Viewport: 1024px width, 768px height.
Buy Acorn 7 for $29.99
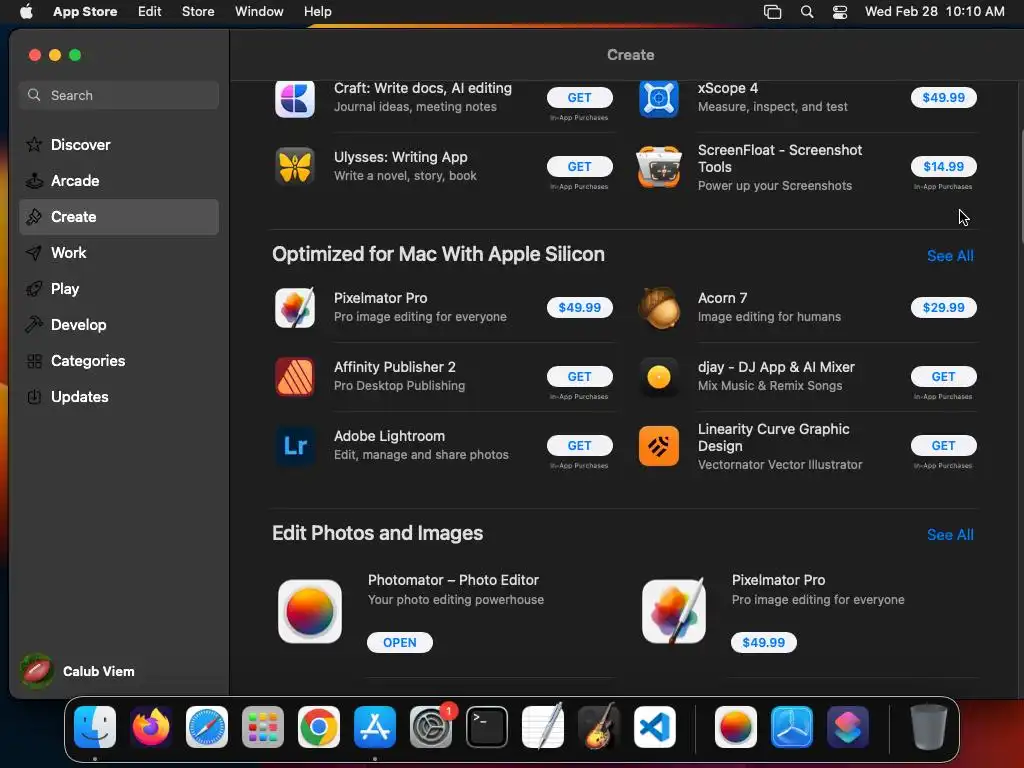(943, 307)
